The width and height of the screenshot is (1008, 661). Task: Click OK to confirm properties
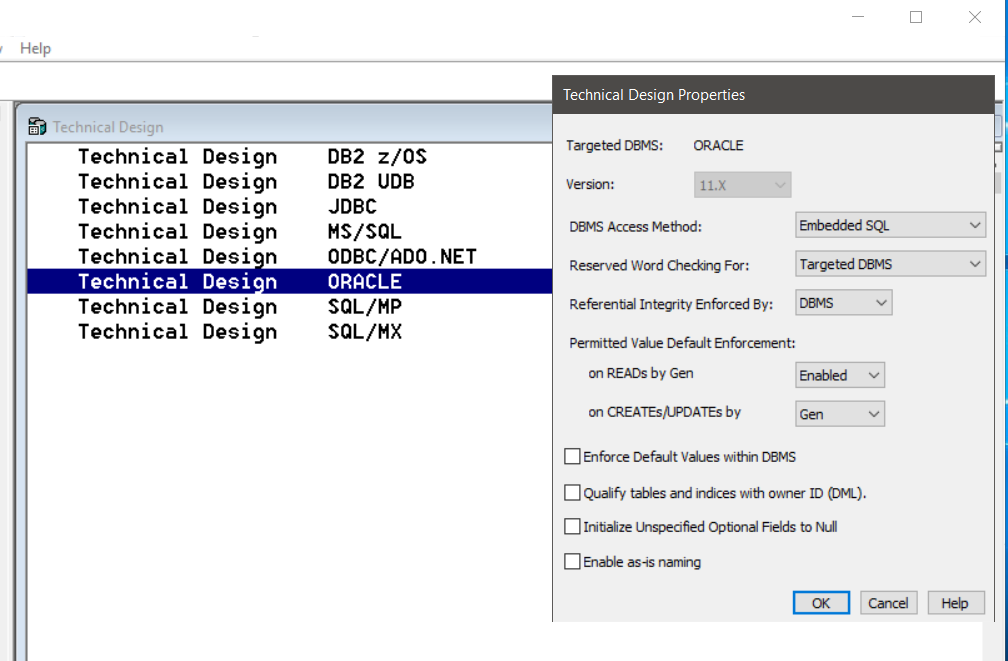tap(821, 603)
